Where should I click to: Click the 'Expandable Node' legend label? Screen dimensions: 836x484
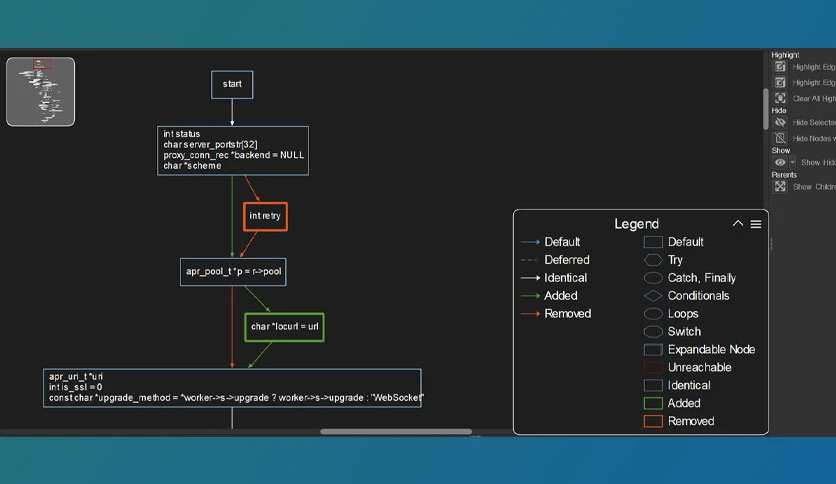711,350
